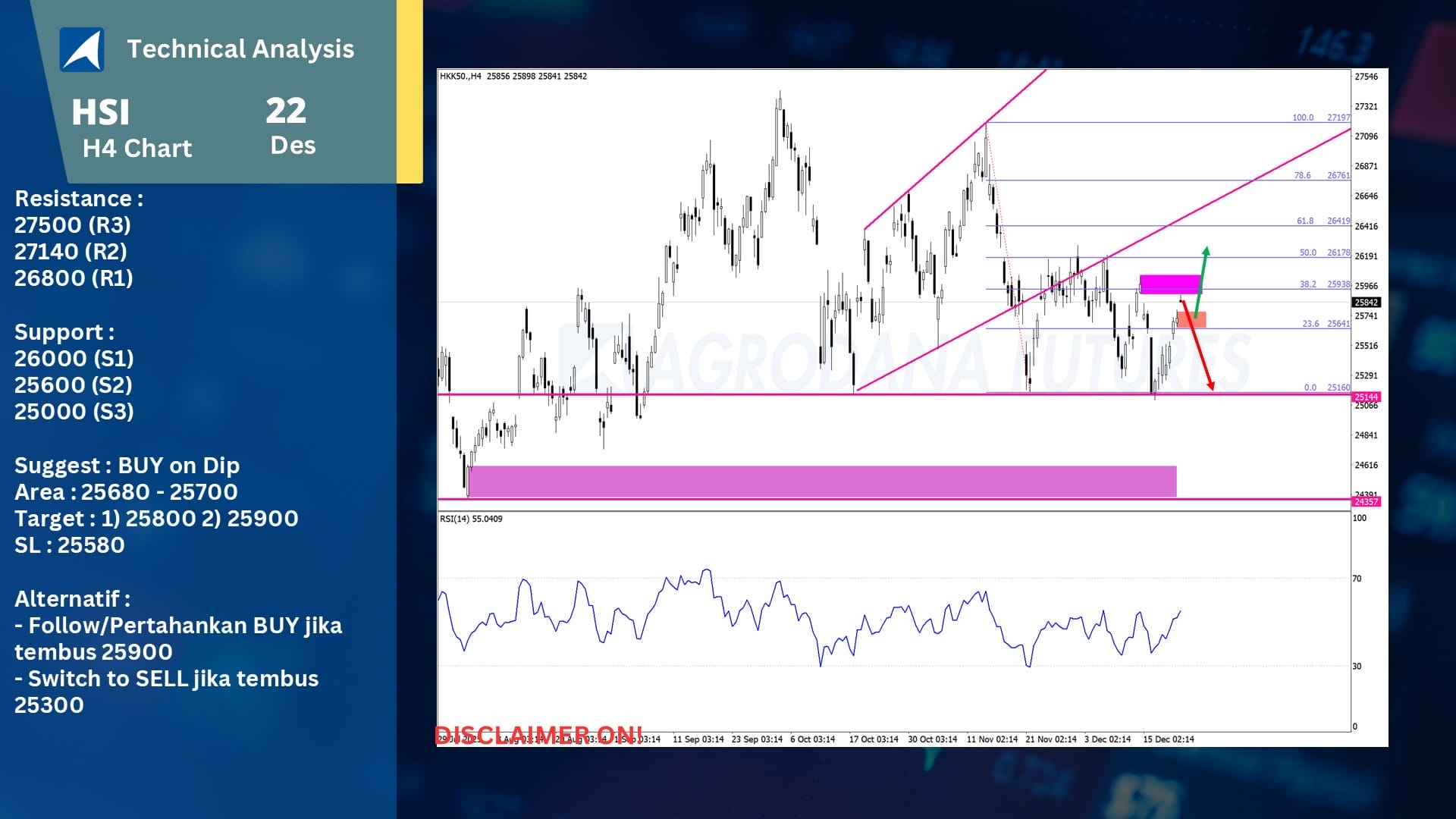Click the Fibonacci 61.8 level label
The image size is (1456, 819).
click(x=1305, y=221)
